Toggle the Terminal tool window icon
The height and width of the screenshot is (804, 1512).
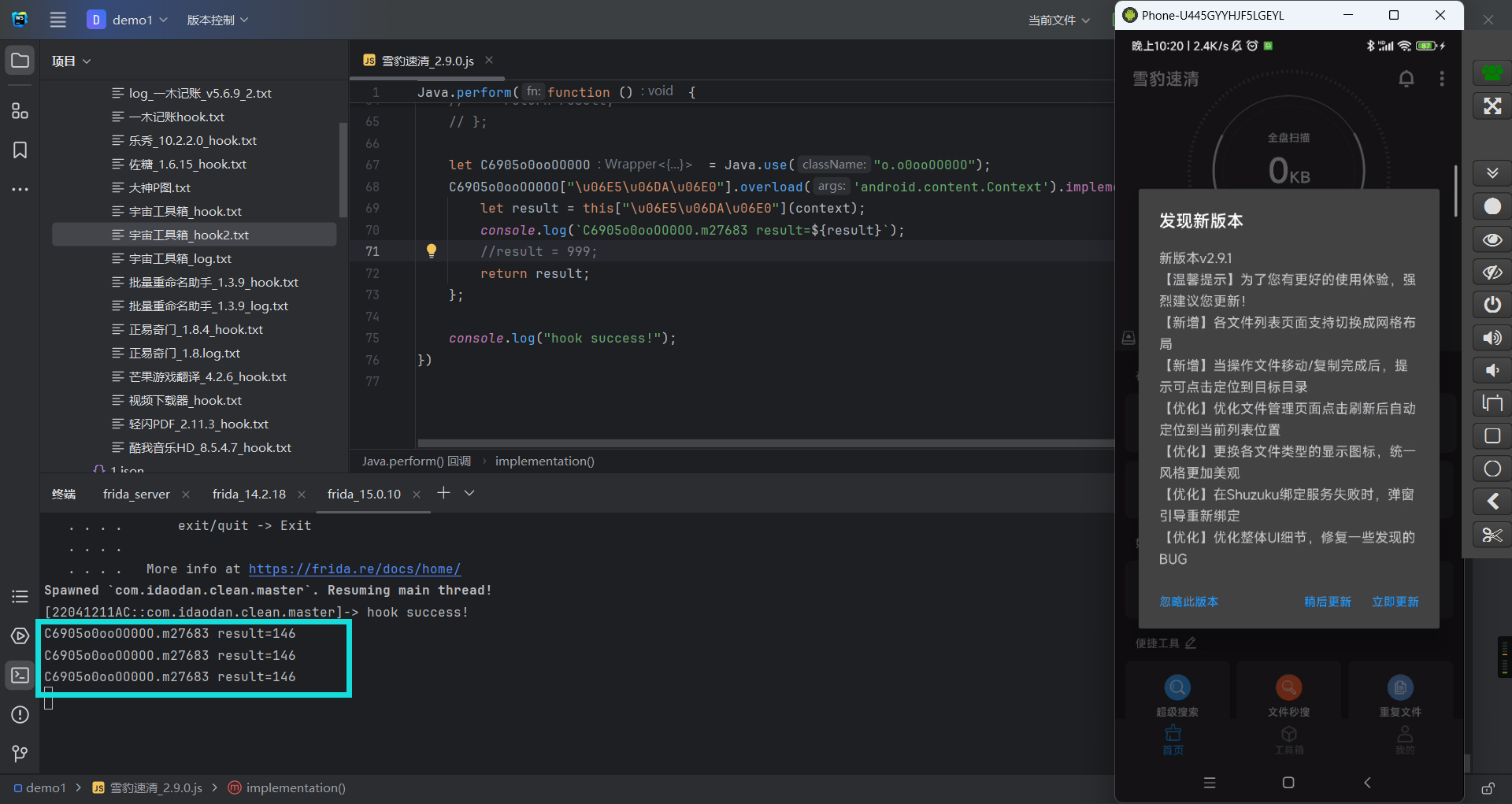(x=20, y=675)
